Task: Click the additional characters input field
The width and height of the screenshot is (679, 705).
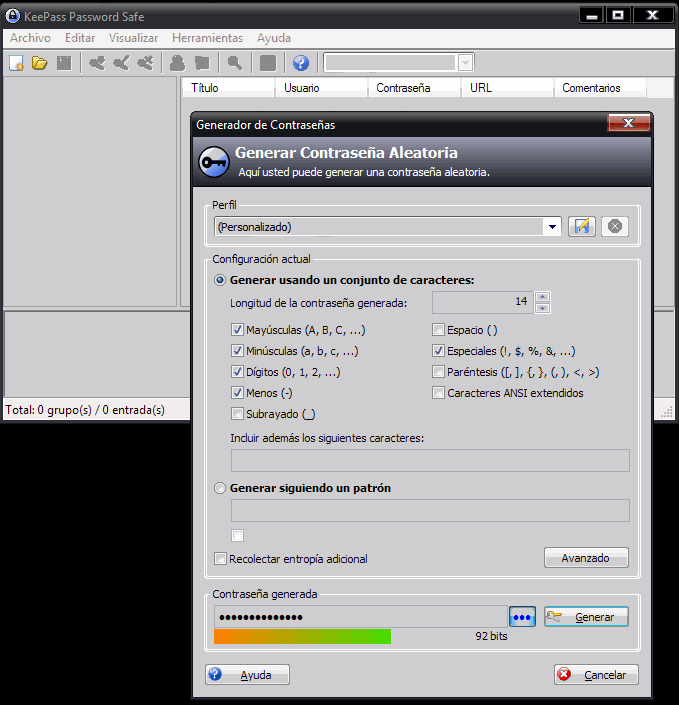Action: pyautogui.click(x=430, y=460)
